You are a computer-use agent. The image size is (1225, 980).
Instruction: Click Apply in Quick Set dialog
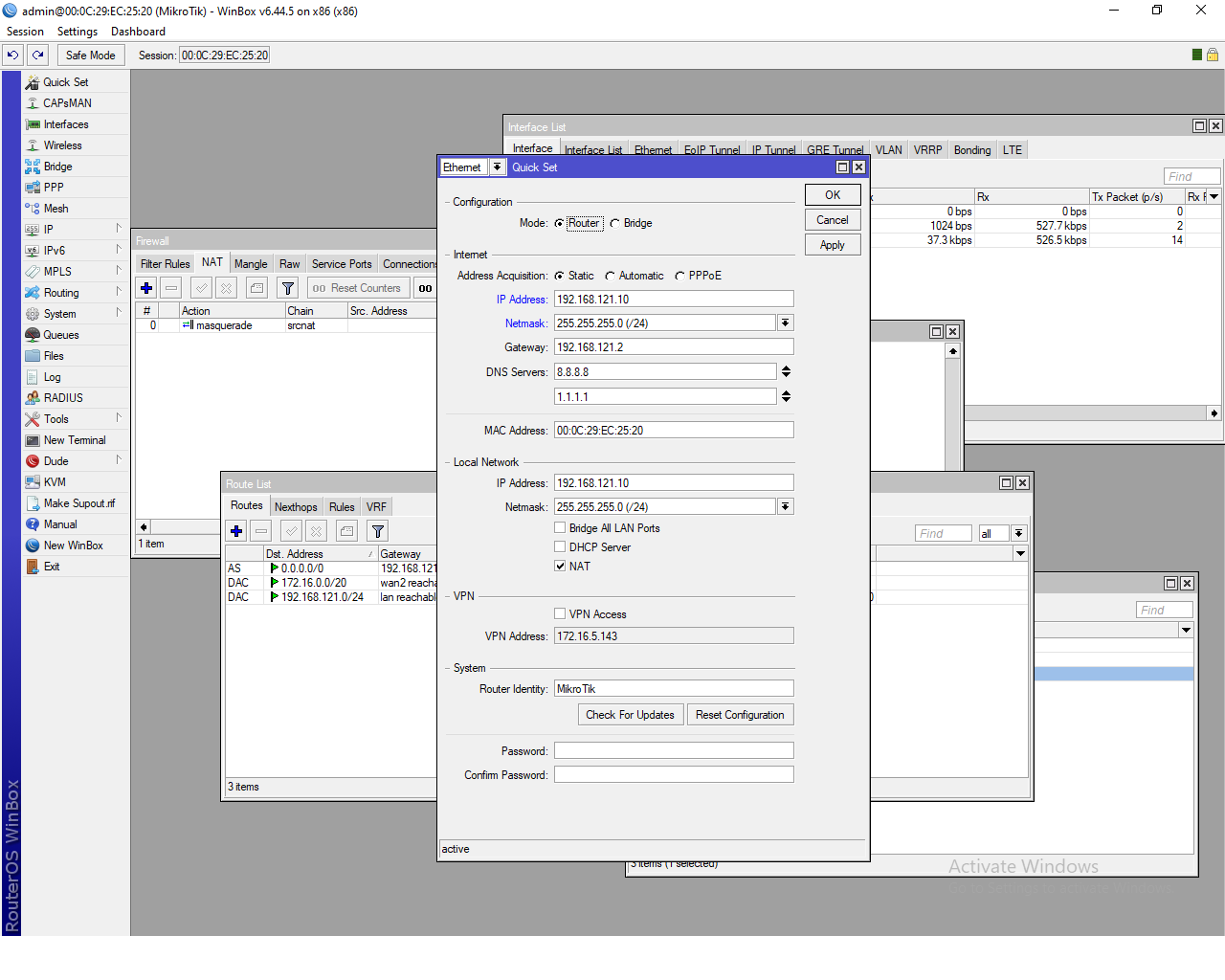833,245
